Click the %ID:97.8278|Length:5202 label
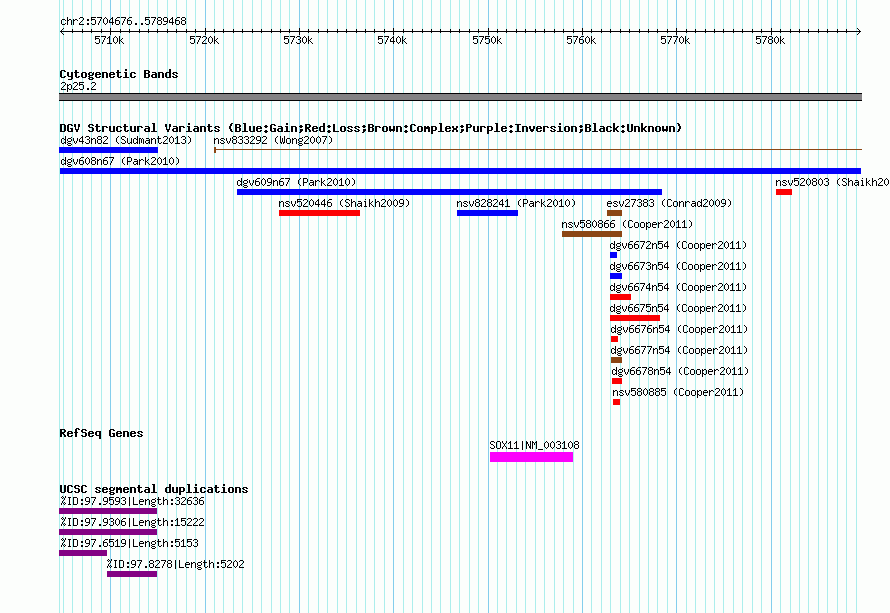The height and width of the screenshot is (613, 890). (x=175, y=564)
